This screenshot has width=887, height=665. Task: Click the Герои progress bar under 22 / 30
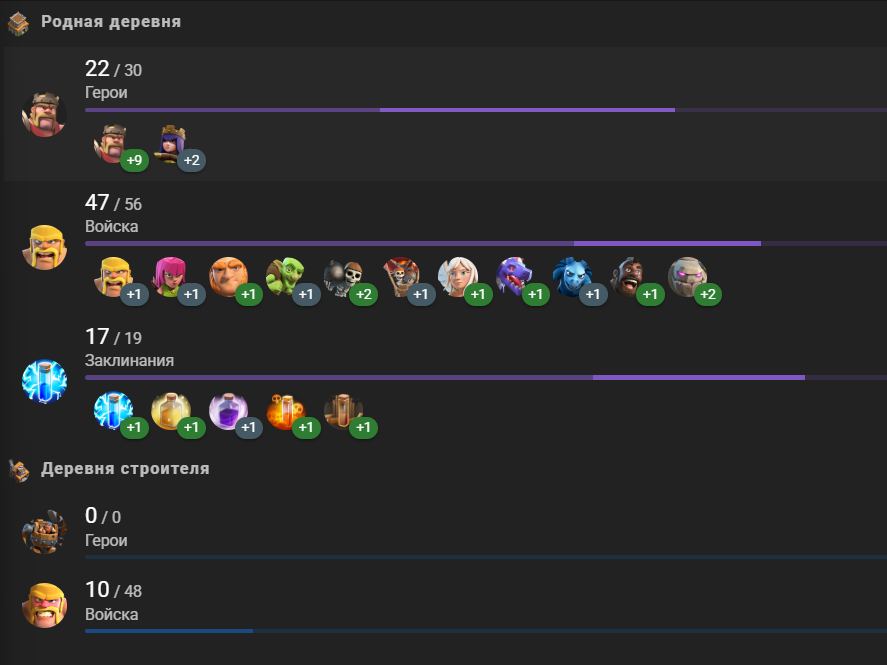tap(486, 110)
